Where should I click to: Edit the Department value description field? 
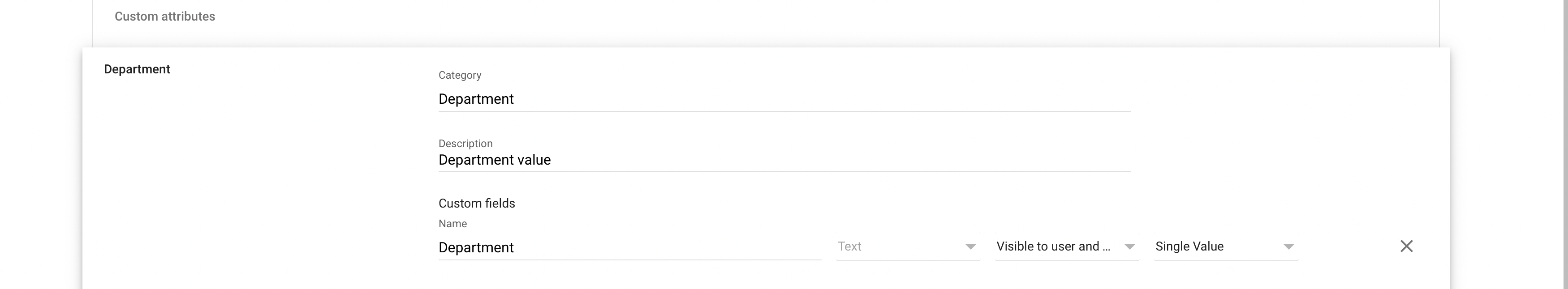(784, 160)
